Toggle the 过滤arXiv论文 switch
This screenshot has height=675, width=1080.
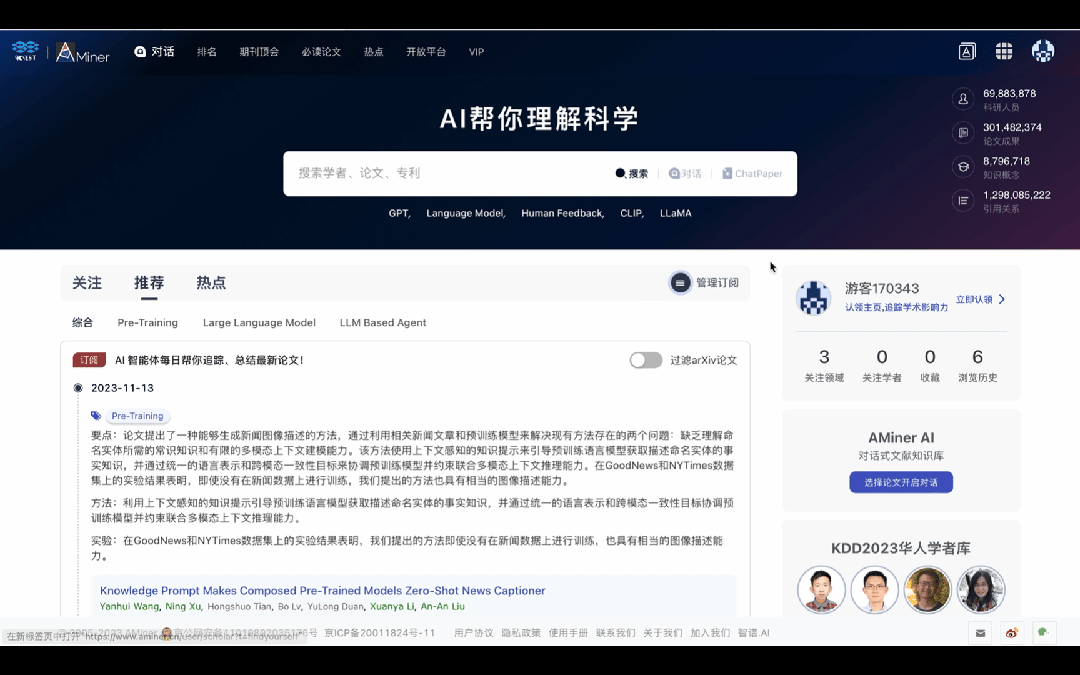point(645,360)
